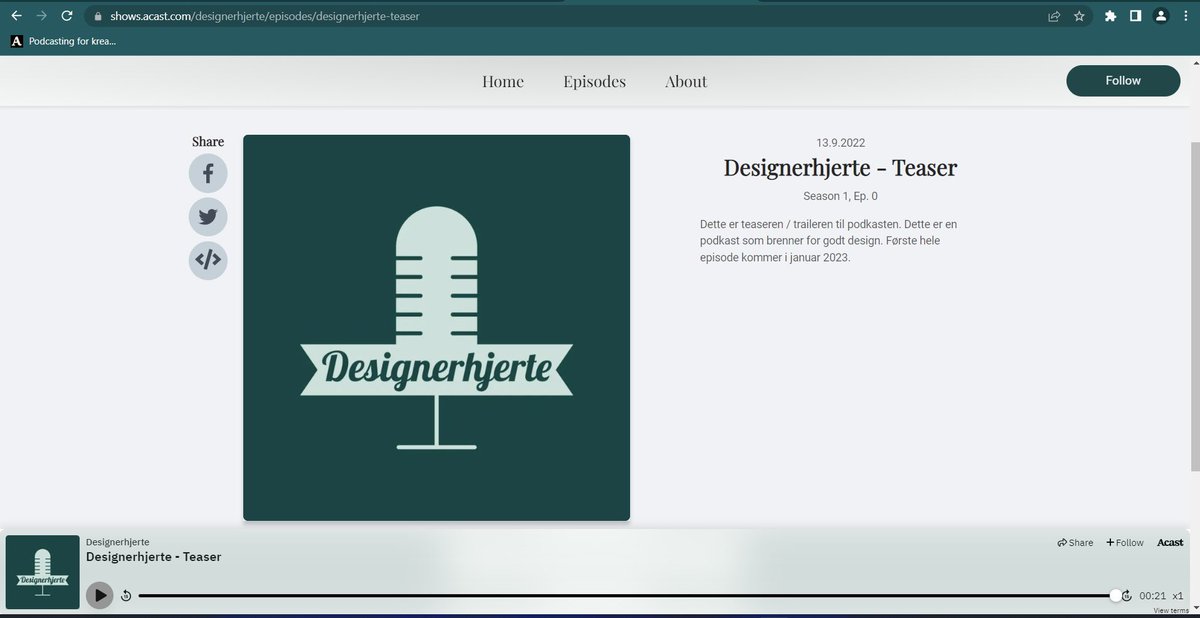Screen dimensions: 1200x618
Task: Click the dark green Follow button
Action: [1123, 81]
